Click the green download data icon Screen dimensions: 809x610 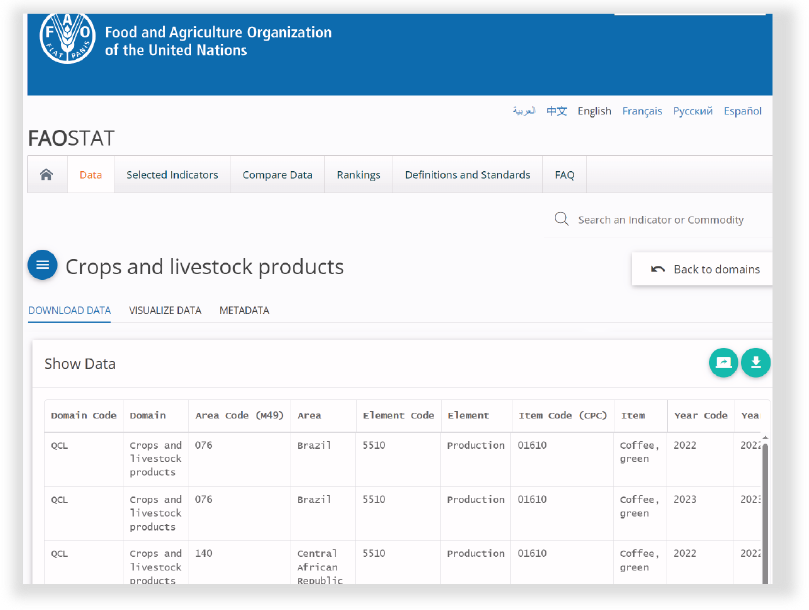(756, 362)
